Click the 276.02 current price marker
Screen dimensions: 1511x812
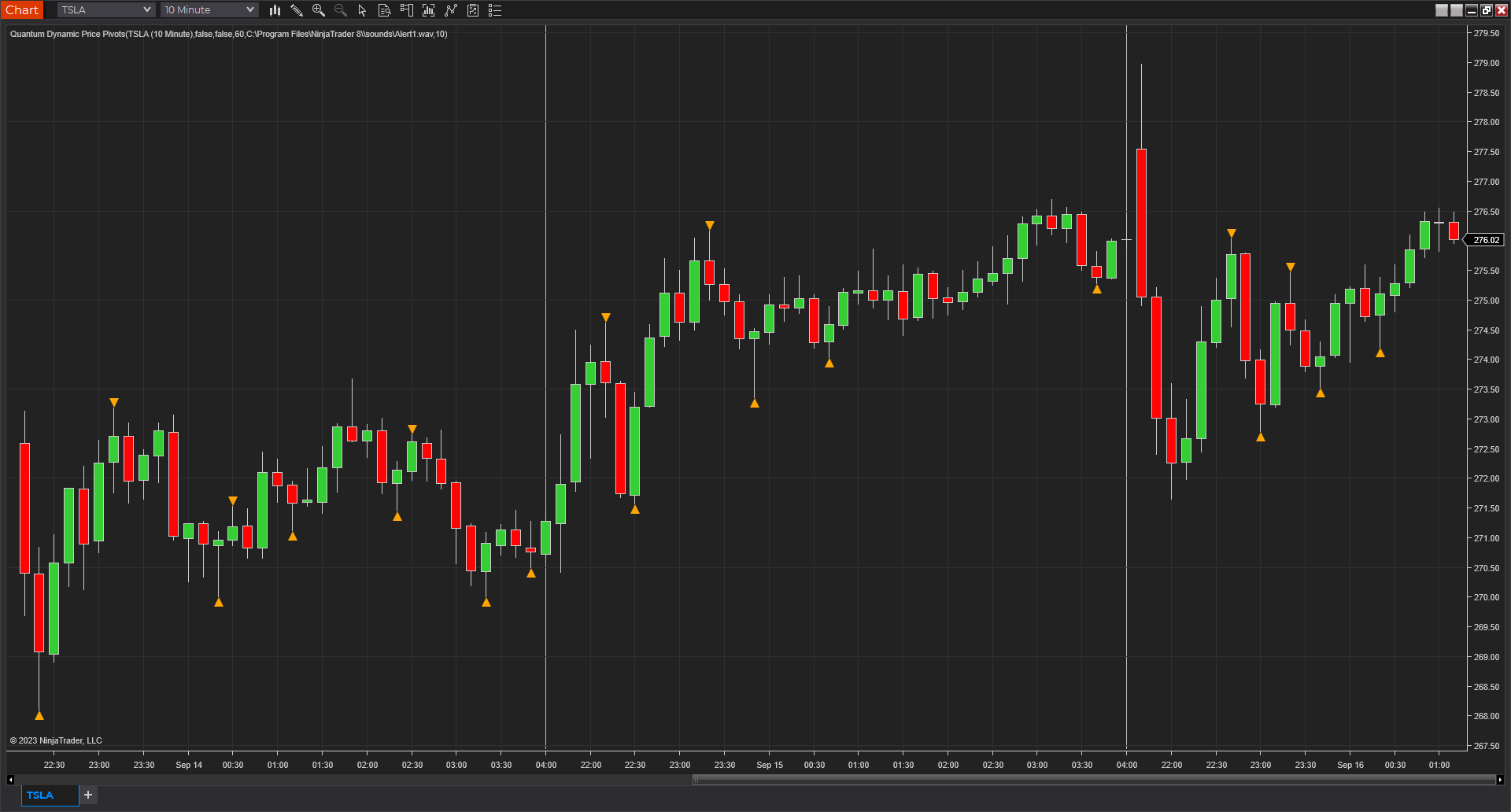coord(1486,240)
